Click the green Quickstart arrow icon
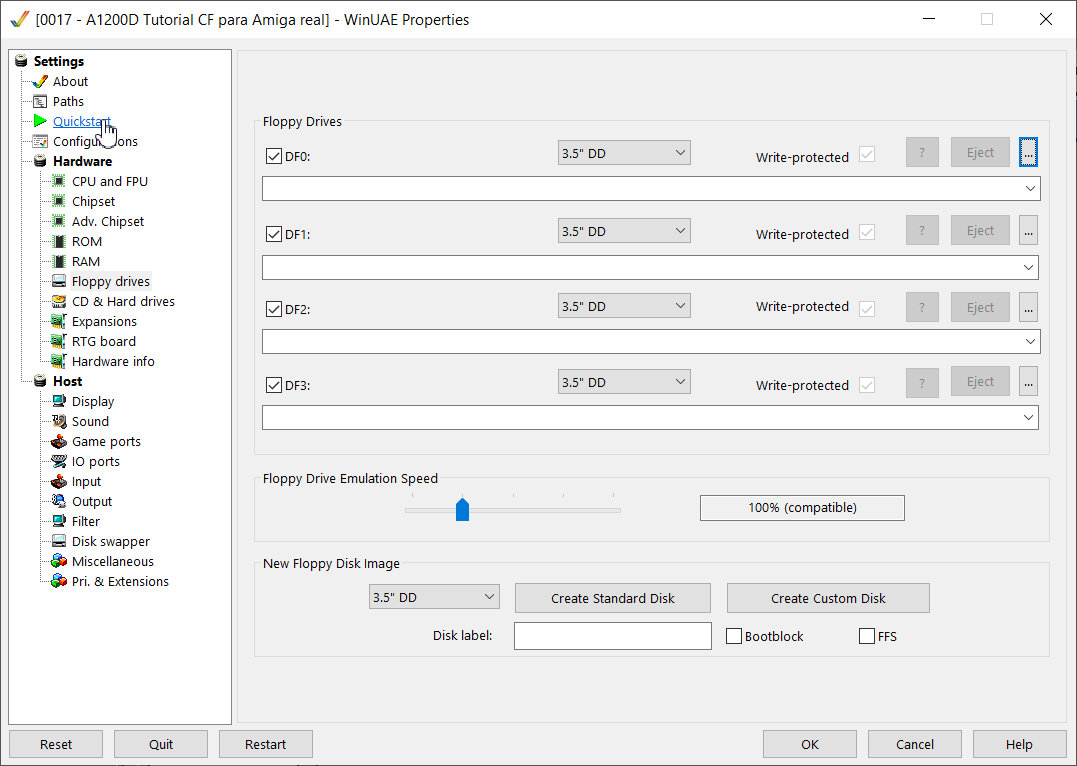Screen dimensions: 1077x766 click(40, 122)
